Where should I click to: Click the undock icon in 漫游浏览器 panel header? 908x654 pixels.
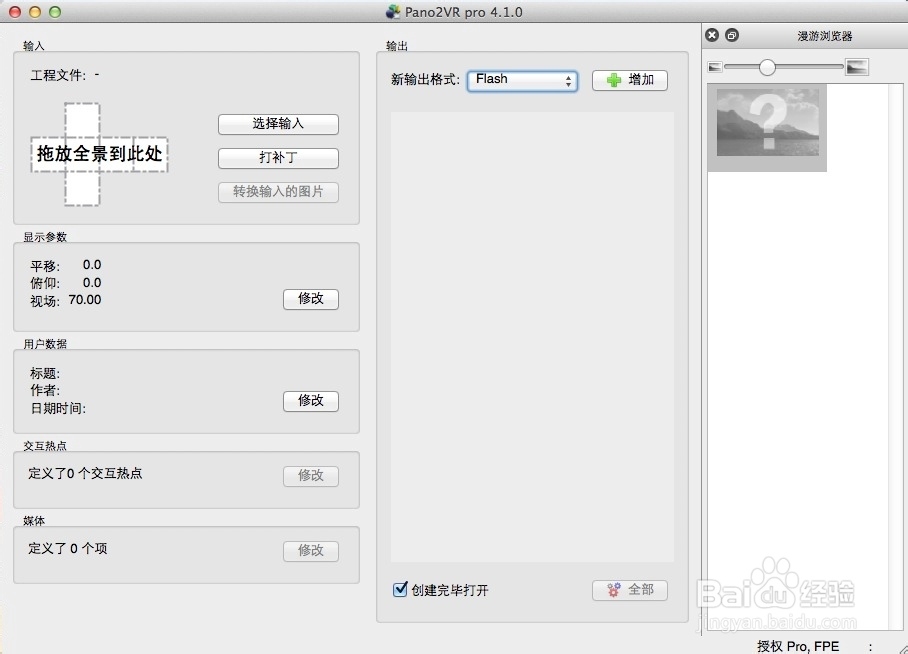point(729,34)
